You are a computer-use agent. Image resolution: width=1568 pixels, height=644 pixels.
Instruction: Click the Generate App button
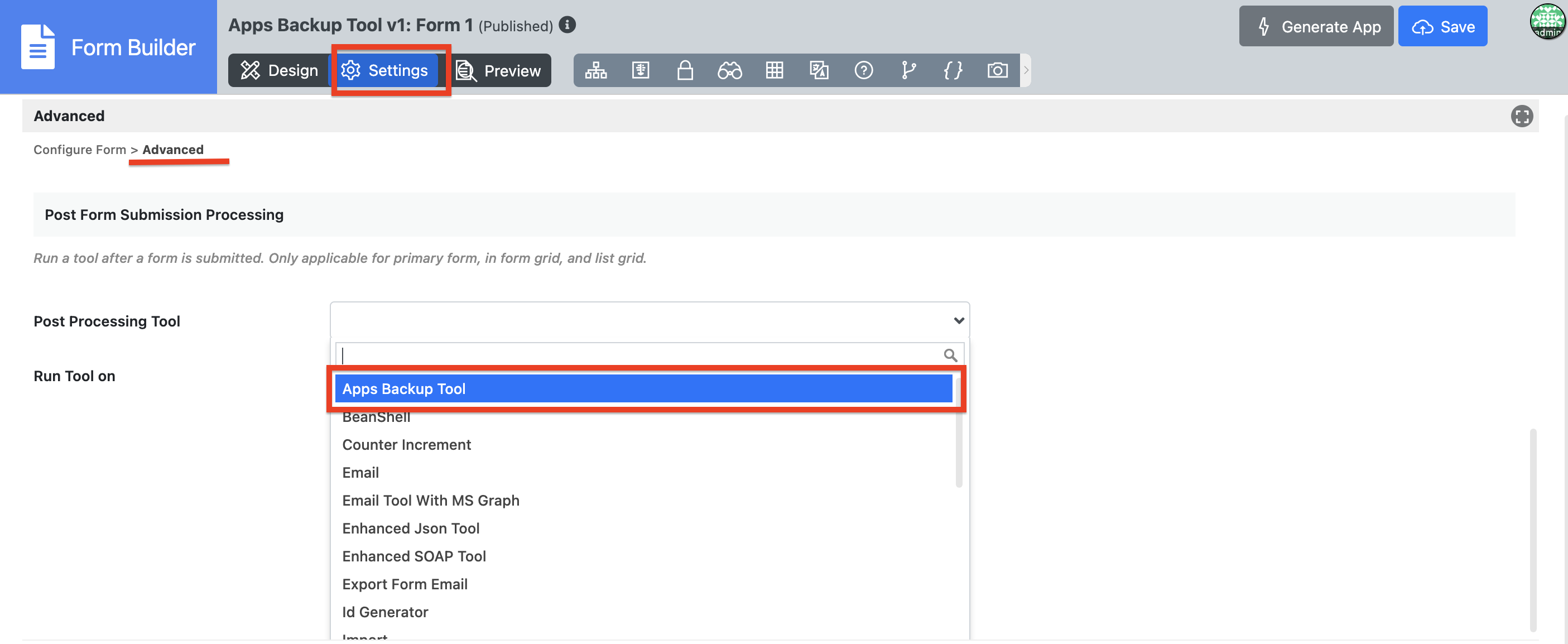coord(1315,27)
